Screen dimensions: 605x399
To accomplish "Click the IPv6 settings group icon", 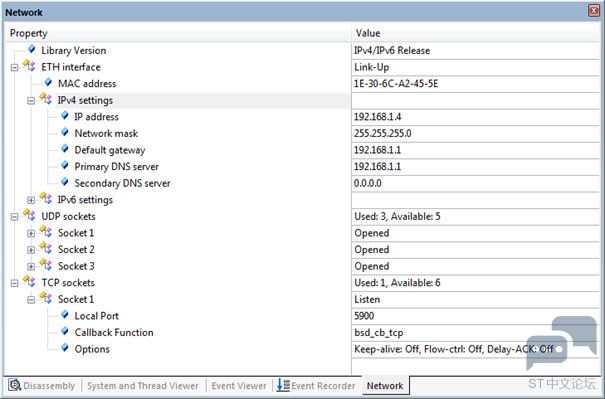I will [x=46, y=198].
